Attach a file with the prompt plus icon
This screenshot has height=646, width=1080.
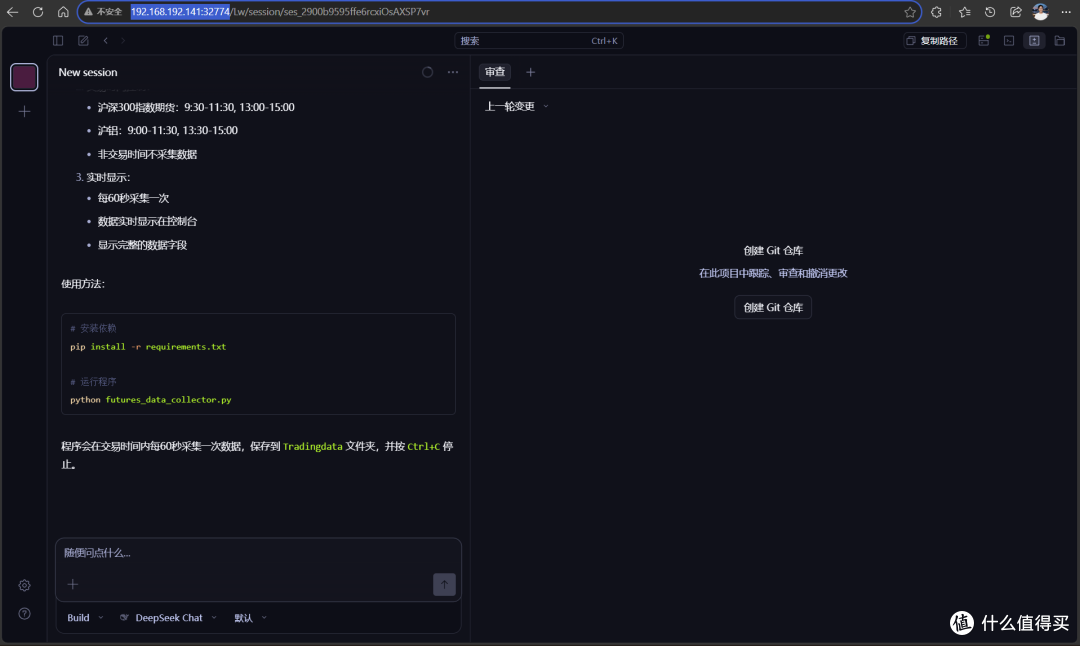[x=72, y=584]
